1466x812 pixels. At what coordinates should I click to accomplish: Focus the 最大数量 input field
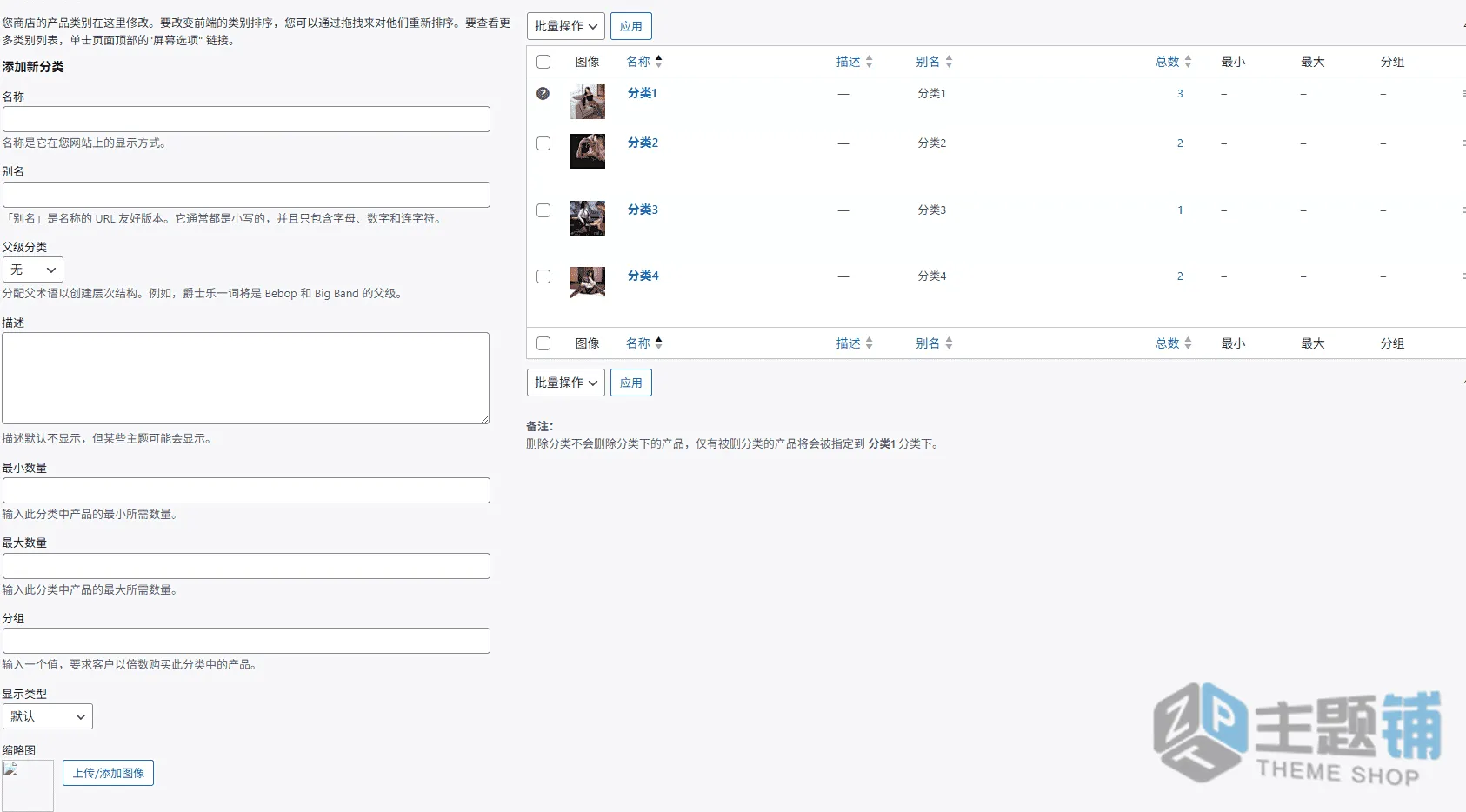click(246, 566)
